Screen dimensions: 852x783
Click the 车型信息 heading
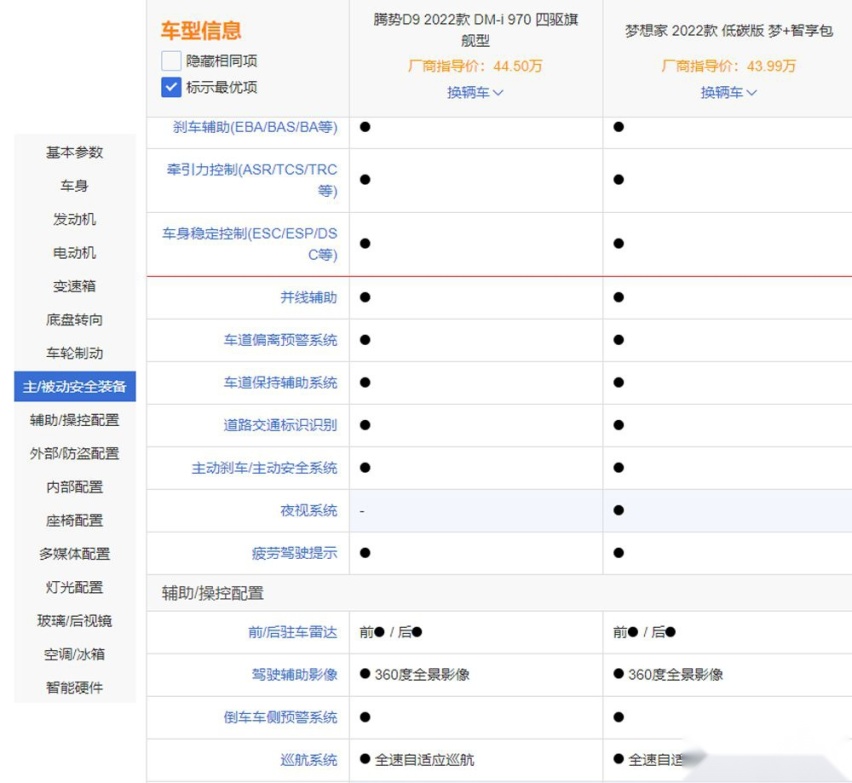201,30
